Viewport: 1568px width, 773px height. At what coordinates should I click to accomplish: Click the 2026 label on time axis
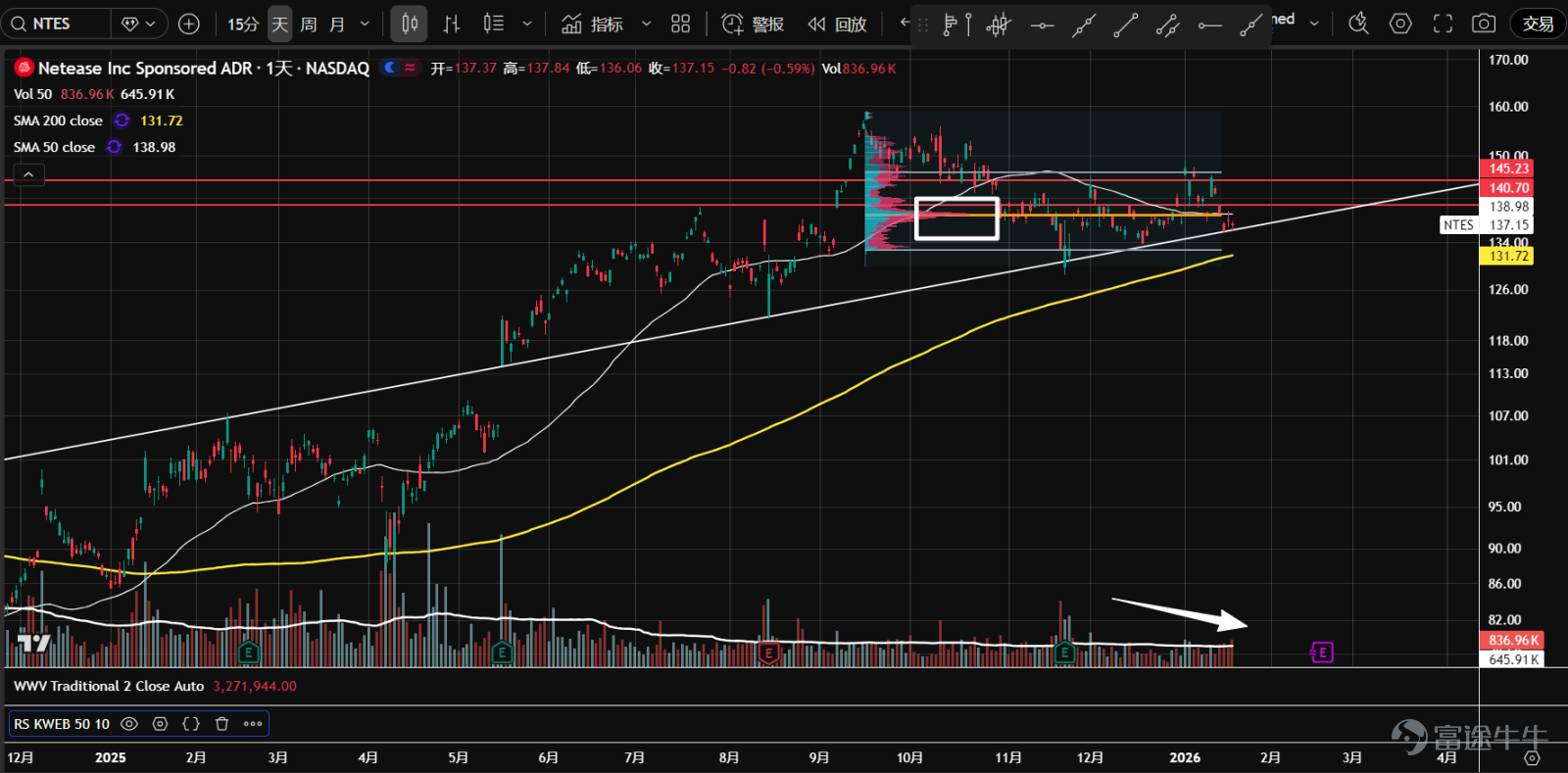coord(1185,757)
